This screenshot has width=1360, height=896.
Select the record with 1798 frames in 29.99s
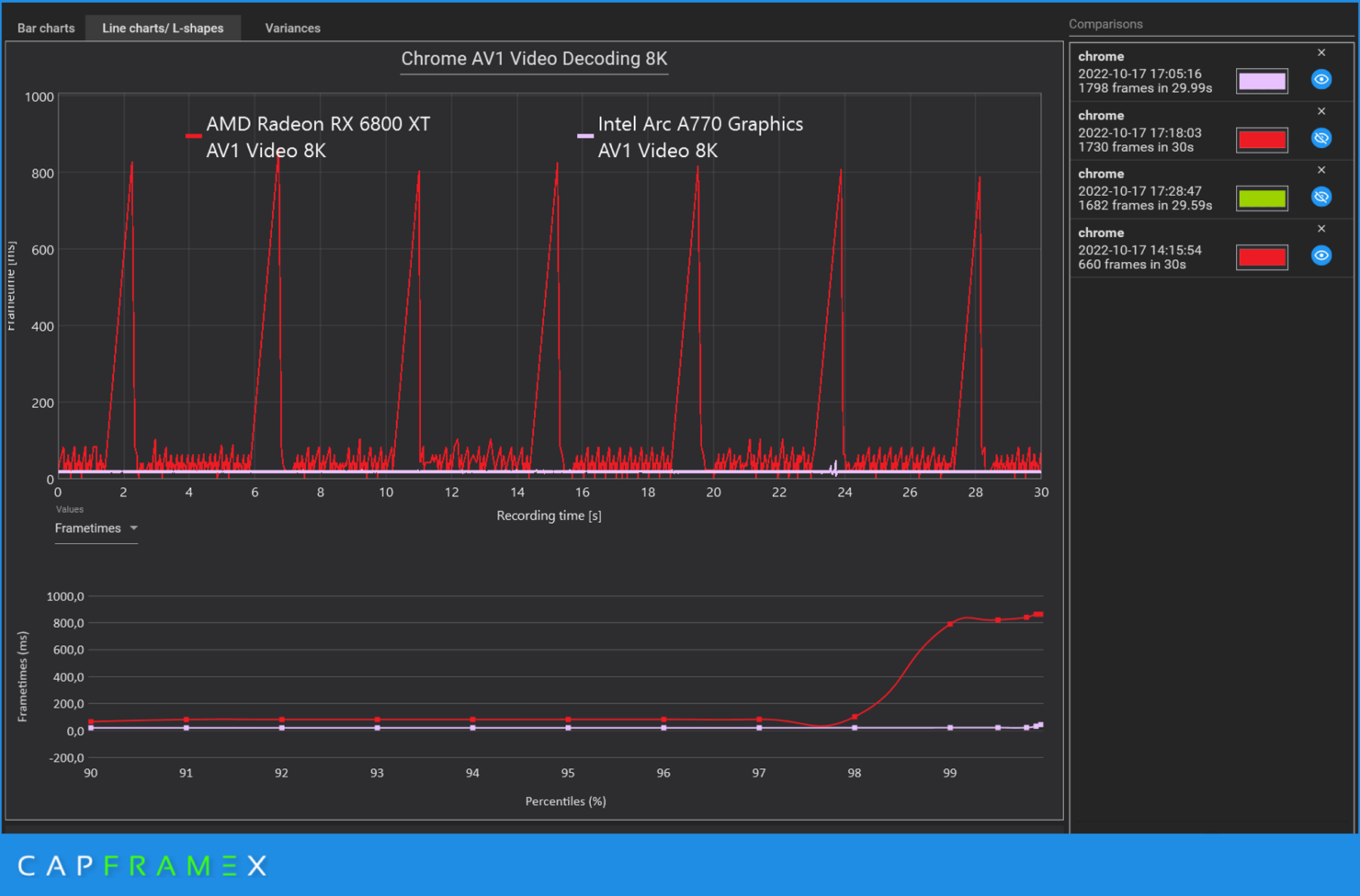coord(1210,72)
